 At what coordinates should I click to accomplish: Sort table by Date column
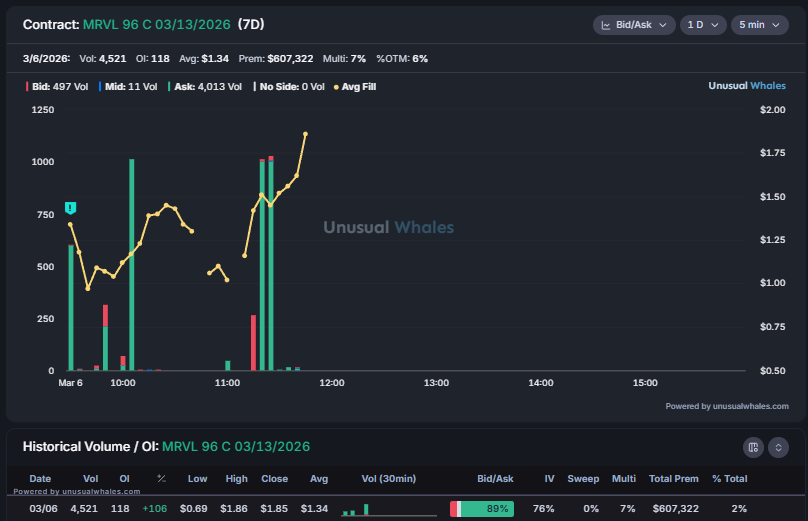pos(40,478)
